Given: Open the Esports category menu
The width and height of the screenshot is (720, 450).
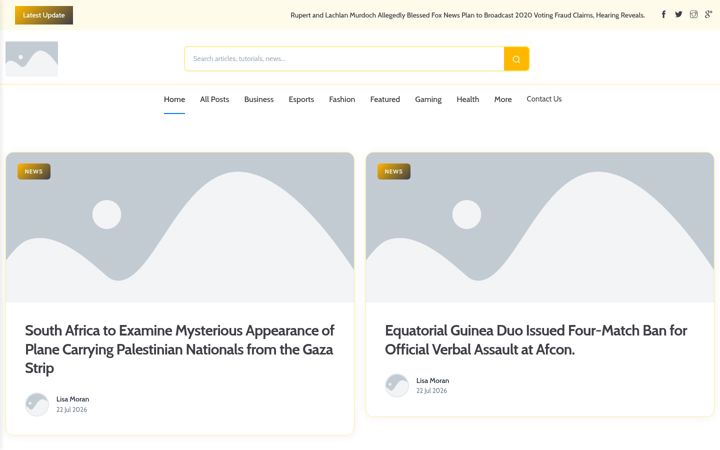Looking at the screenshot, I should pyautogui.click(x=301, y=99).
